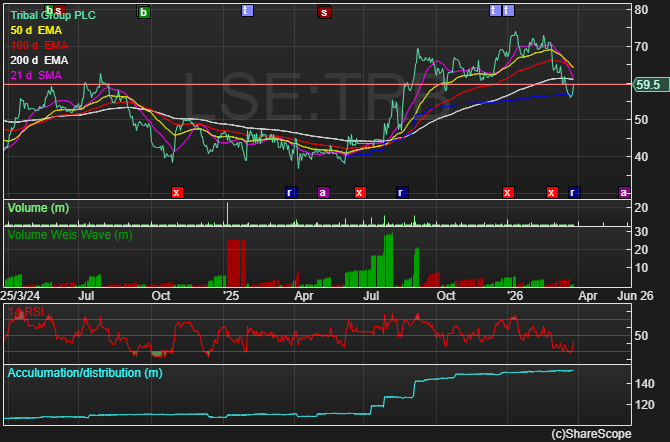Select the 200 d EMA legend label
670x442 pixels.
tap(39, 61)
